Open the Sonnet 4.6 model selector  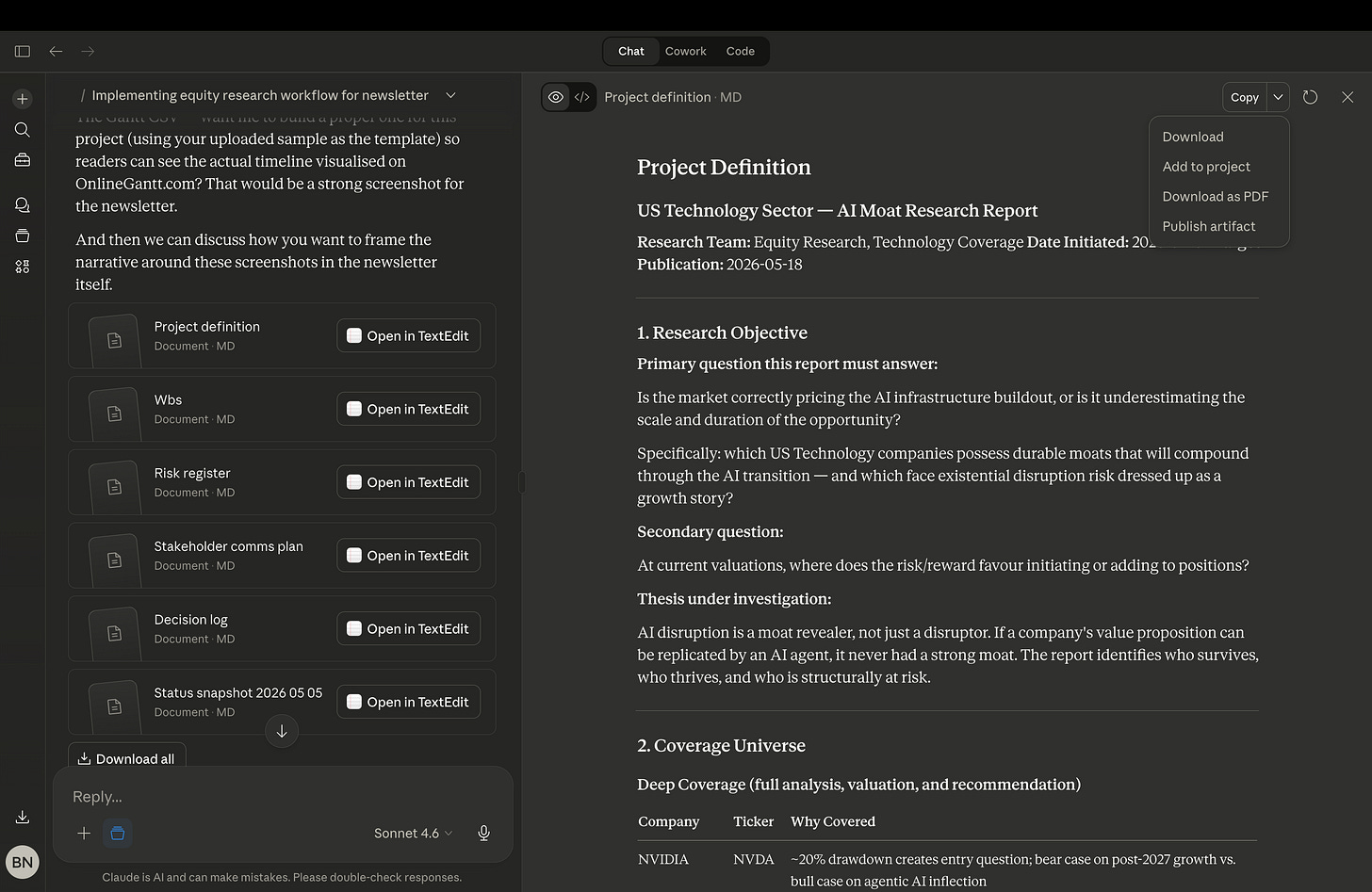[x=413, y=833]
